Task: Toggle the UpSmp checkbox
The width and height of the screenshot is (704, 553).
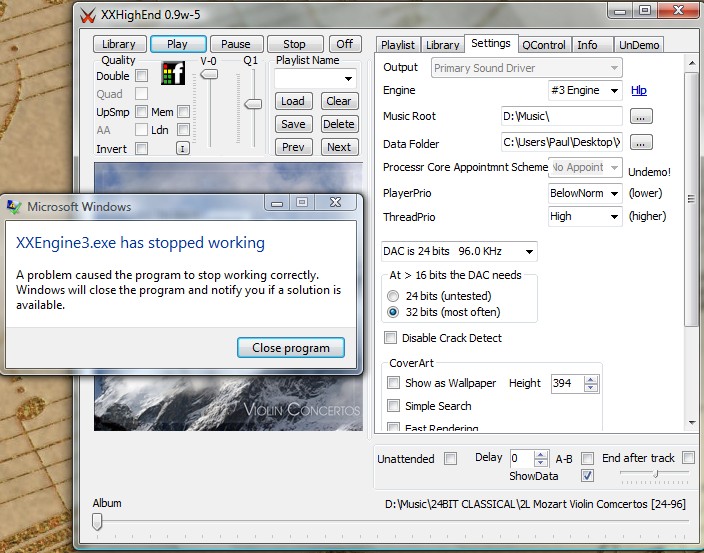Action: click(x=141, y=111)
